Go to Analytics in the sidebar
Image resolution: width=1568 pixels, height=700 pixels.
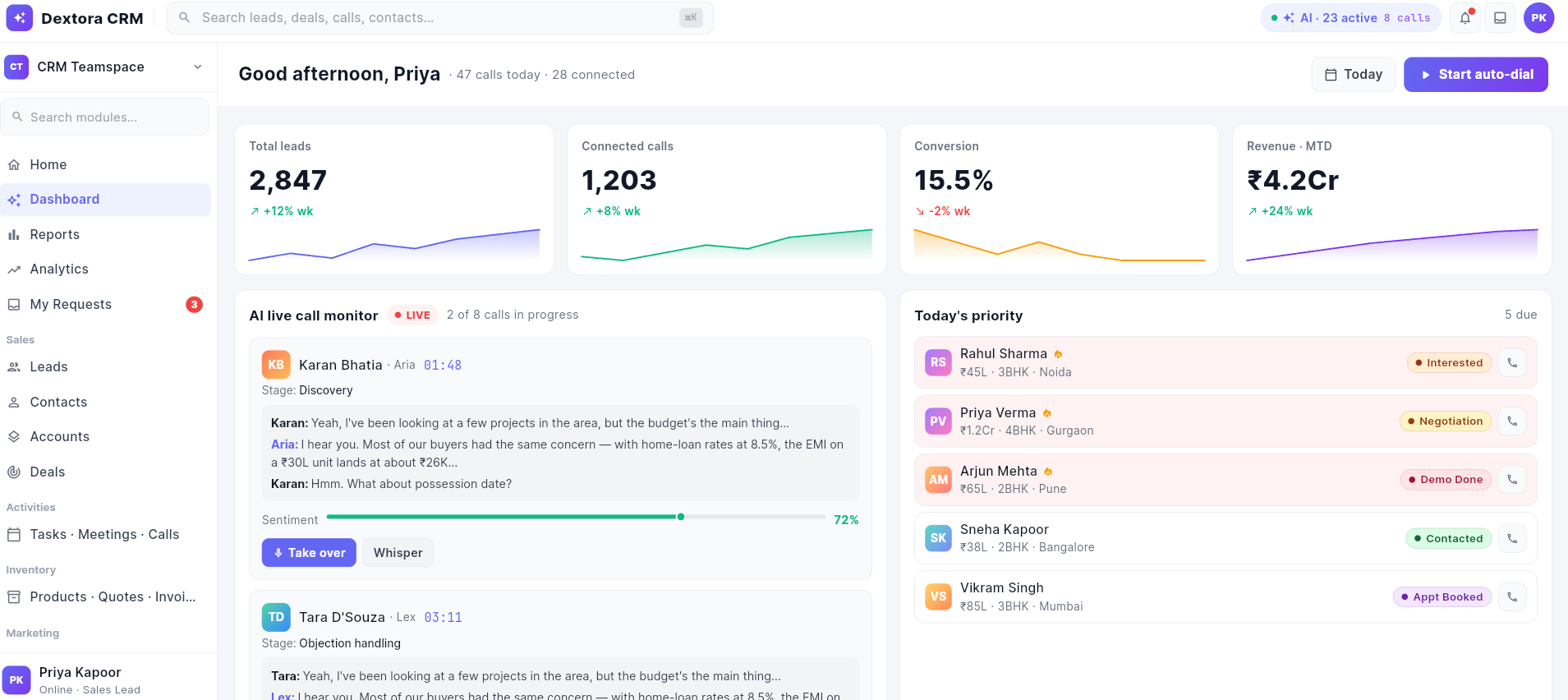coord(105,269)
